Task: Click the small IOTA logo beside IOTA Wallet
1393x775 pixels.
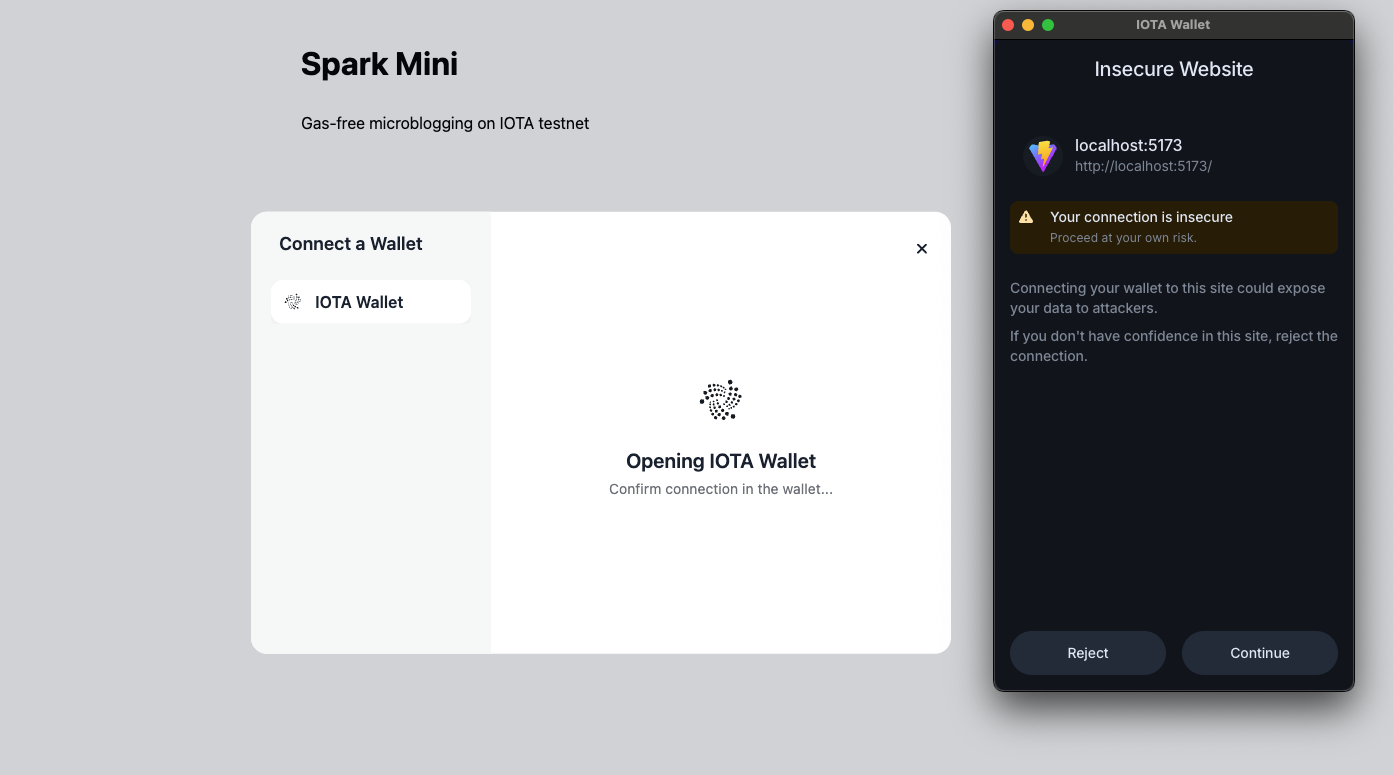Action: [293, 302]
